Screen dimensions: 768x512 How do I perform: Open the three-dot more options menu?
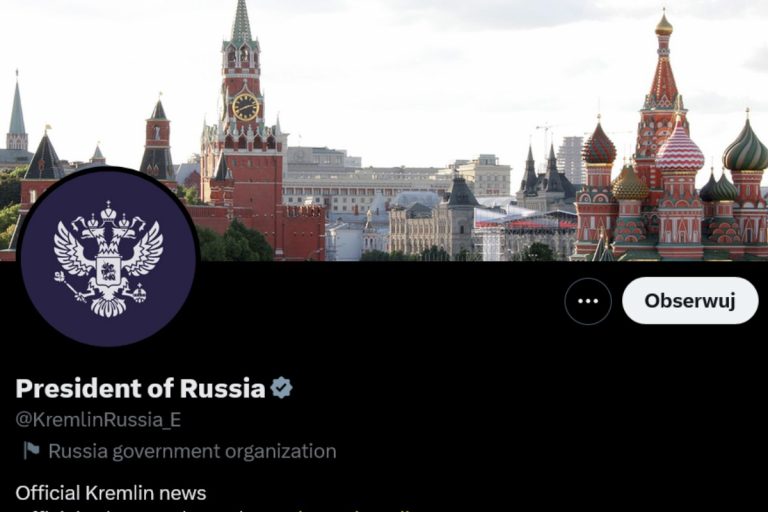click(x=588, y=301)
